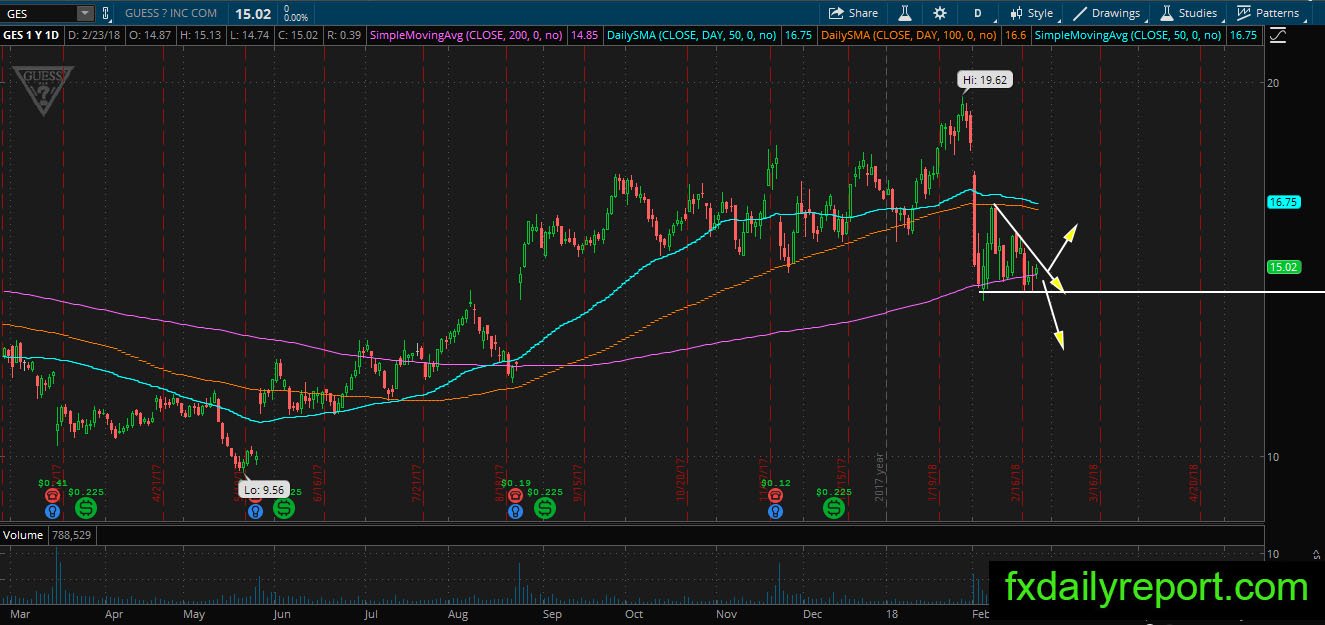Click the conference call bulb under $0.19
This screenshot has width=1325, height=625.
click(x=514, y=510)
